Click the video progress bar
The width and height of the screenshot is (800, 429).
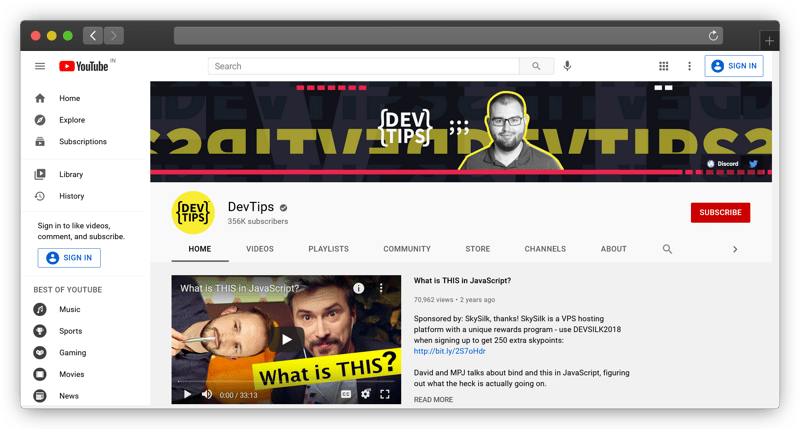pyautogui.click(x=286, y=381)
